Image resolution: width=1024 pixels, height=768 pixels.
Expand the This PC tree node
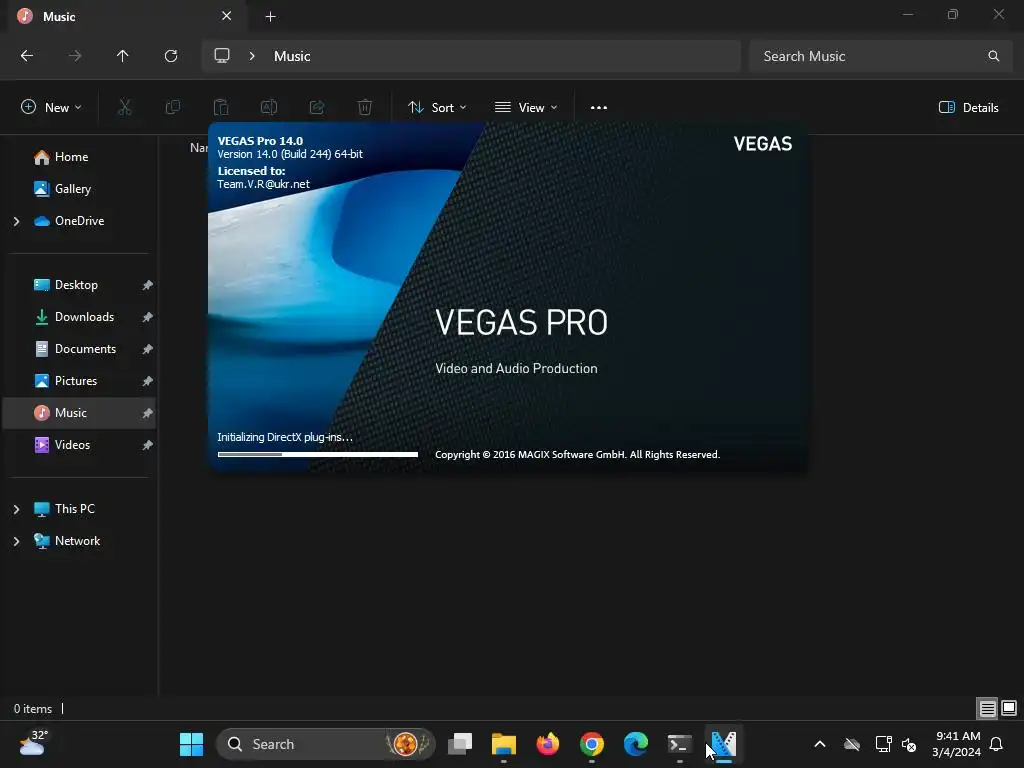[x=16, y=509]
